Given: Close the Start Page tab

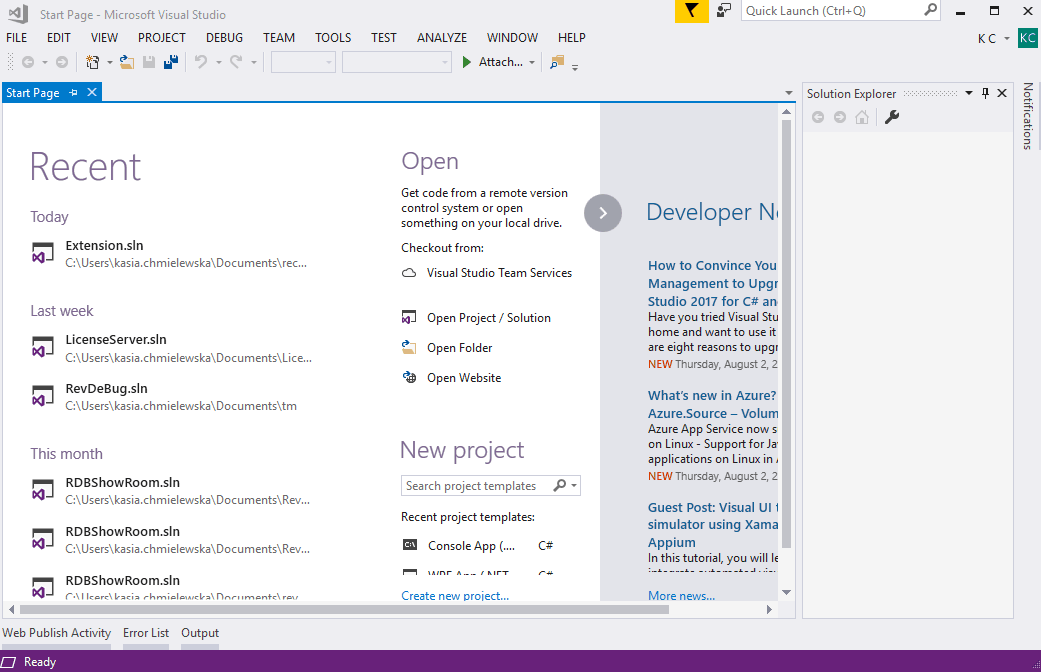Looking at the screenshot, I should 92,92.
